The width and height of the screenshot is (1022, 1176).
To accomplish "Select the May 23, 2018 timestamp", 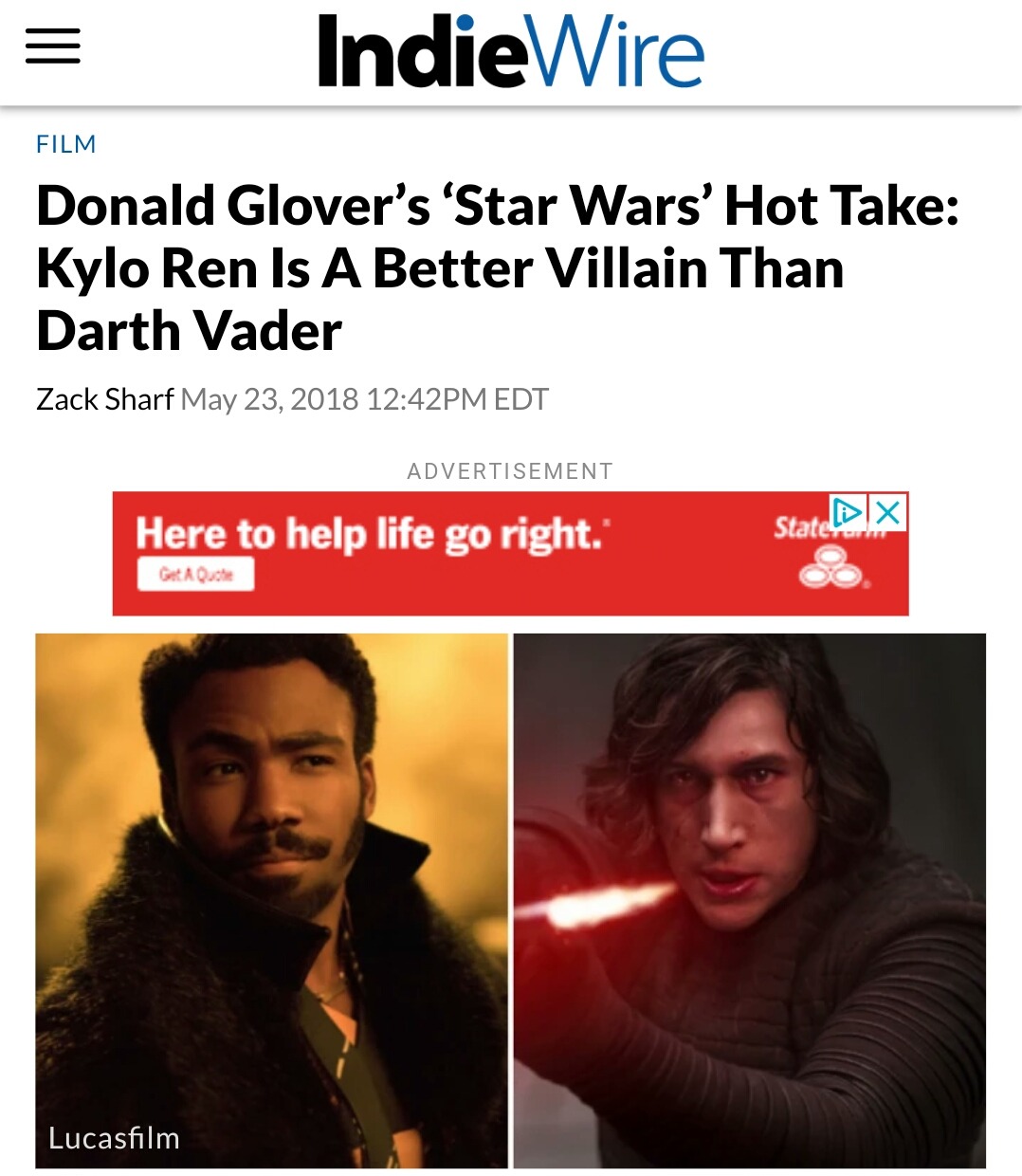I will [x=365, y=399].
